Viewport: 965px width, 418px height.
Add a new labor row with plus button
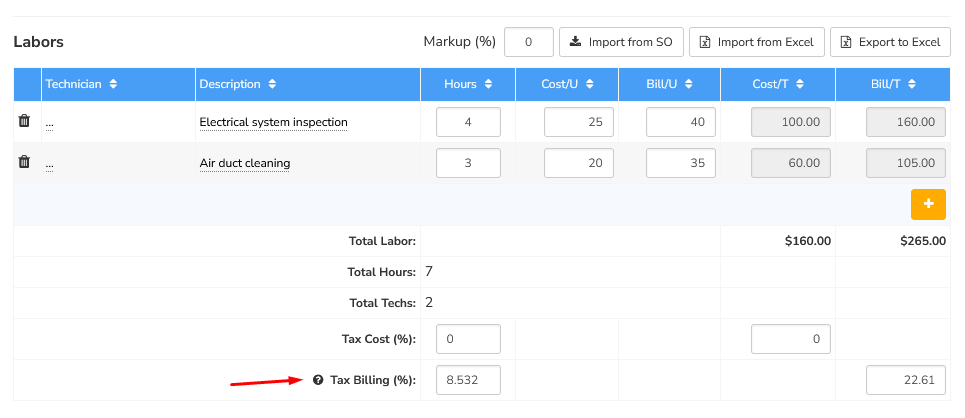coord(928,204)
